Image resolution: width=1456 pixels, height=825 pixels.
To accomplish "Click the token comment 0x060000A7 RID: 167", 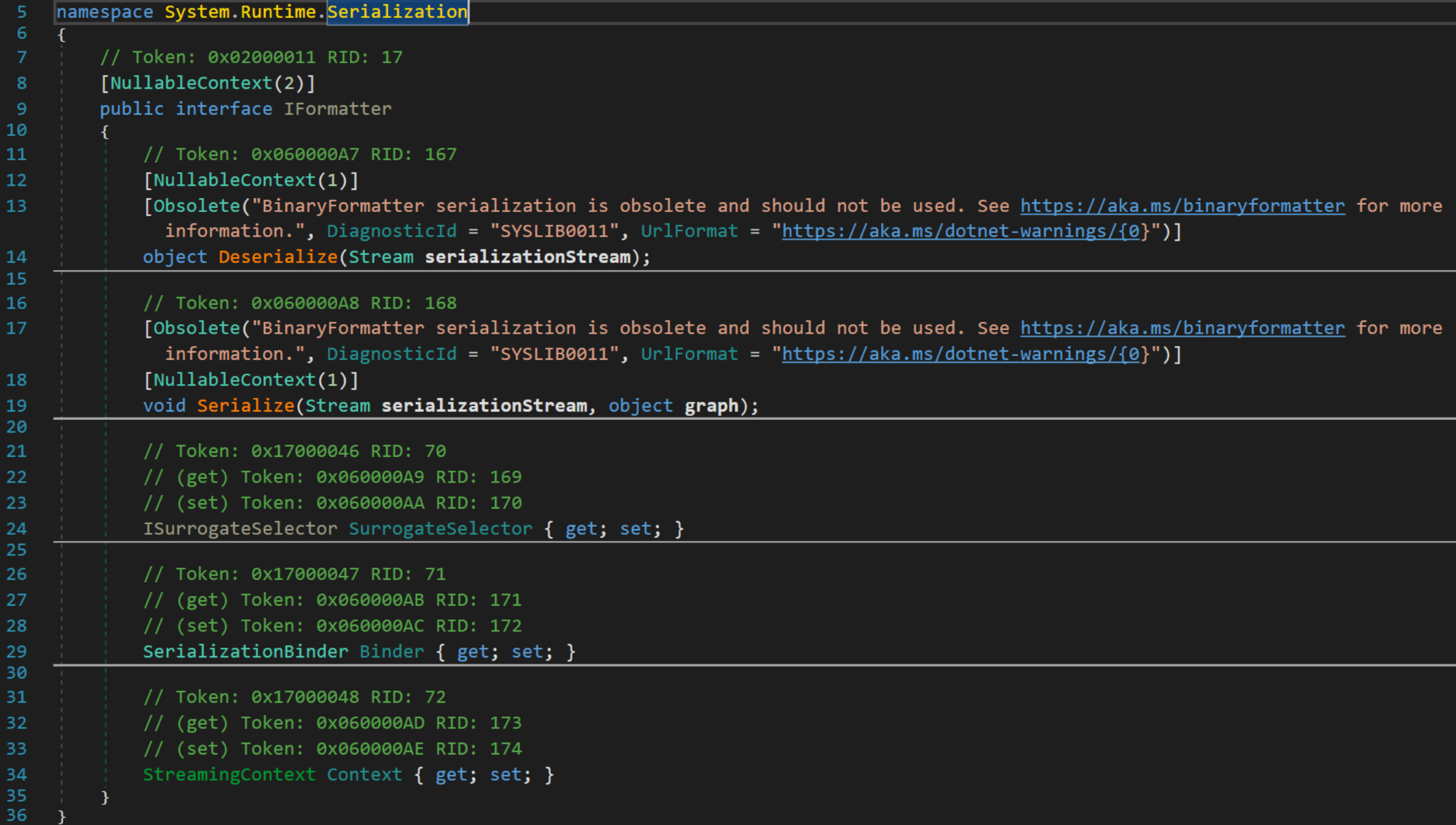I will coord(300,154).
